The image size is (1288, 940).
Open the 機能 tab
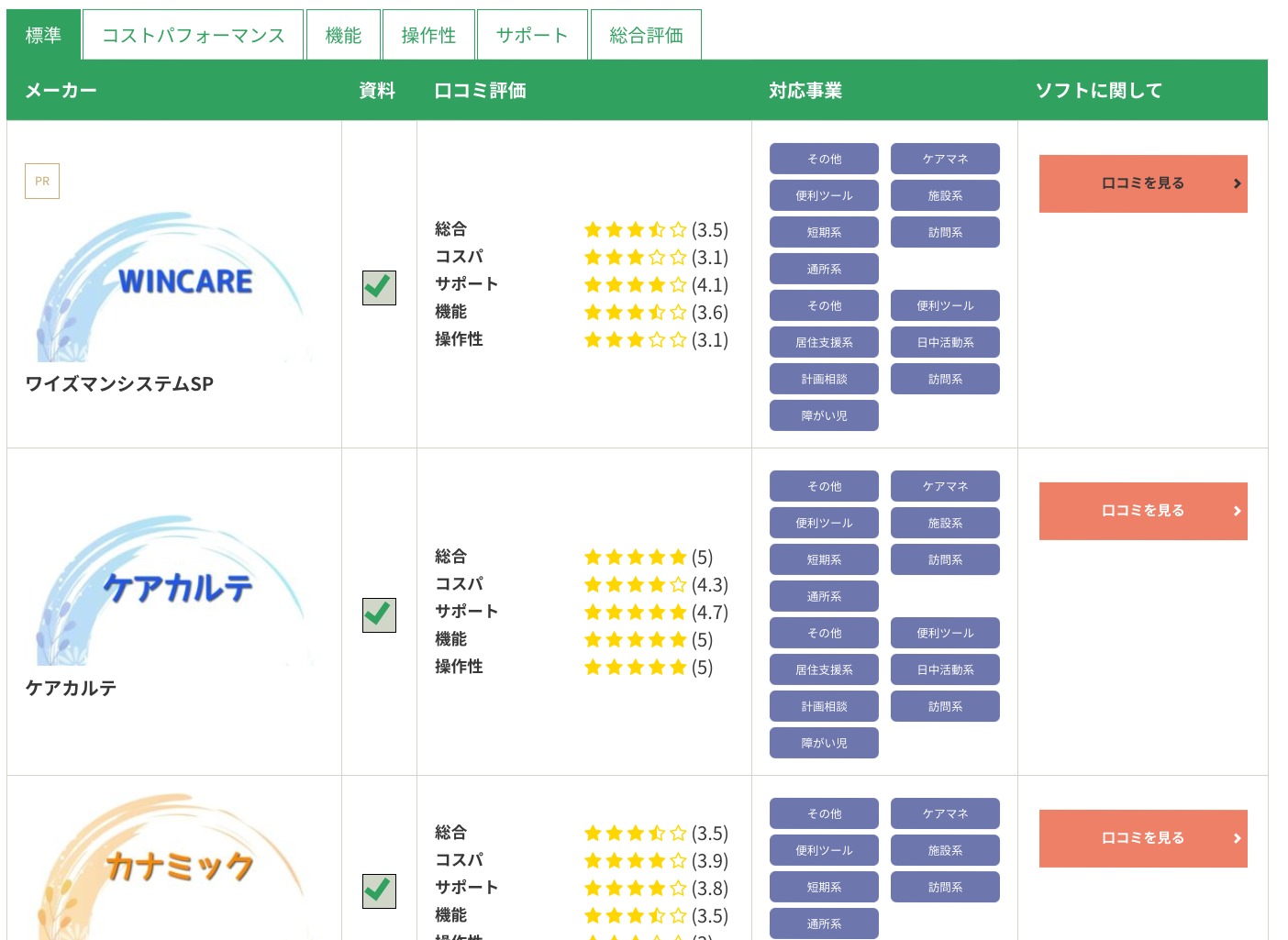coord(343,35)
